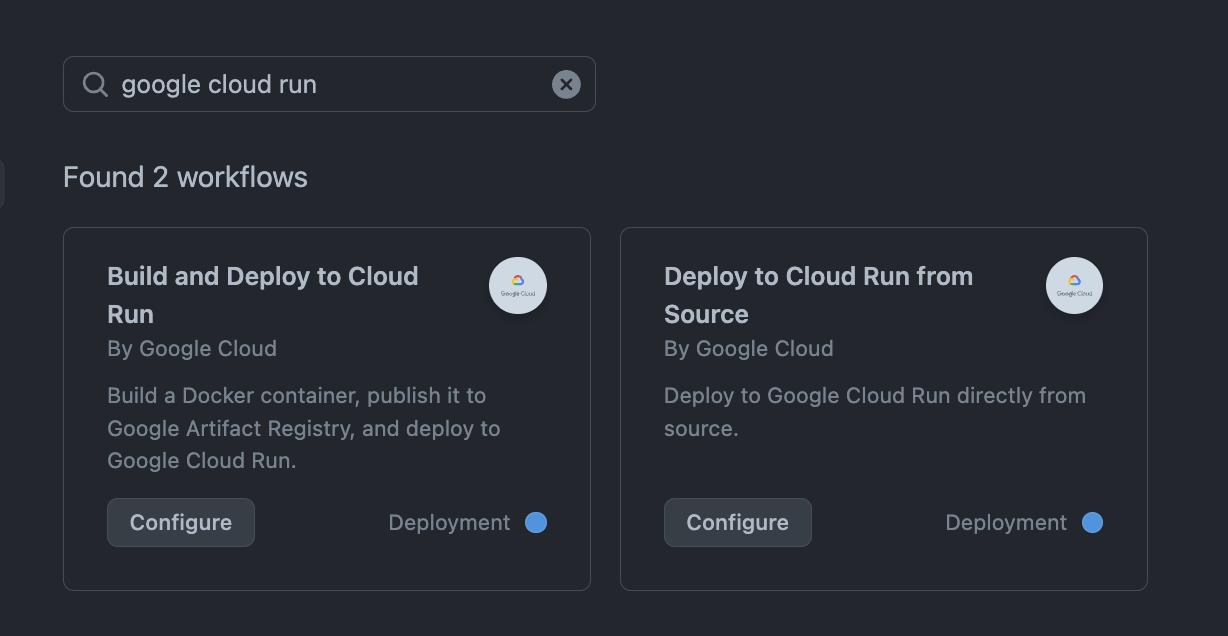
Task: Clear the search field text
Action: point(566,84)
